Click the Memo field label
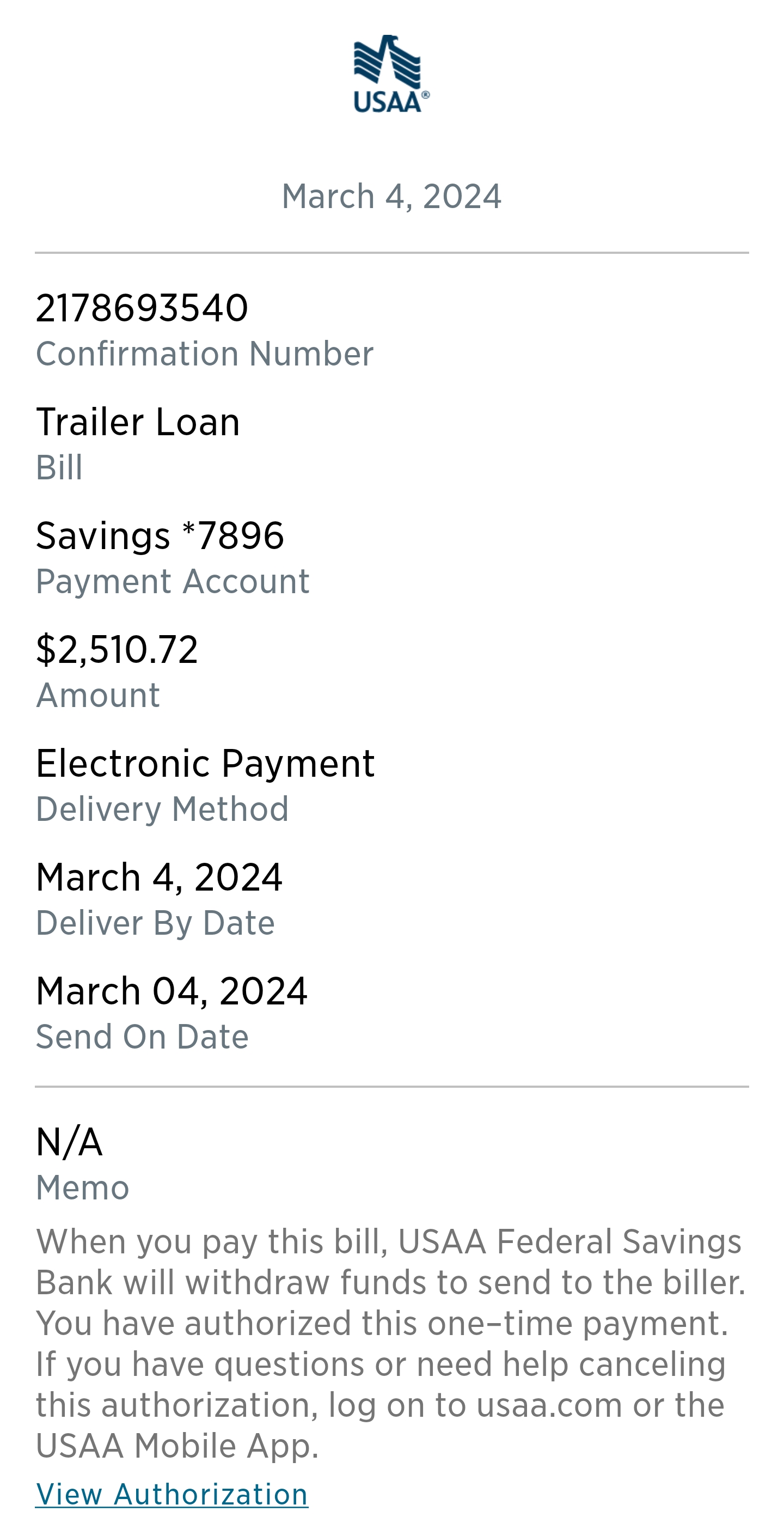784x1523 pixels. (x=83, y=1188)
